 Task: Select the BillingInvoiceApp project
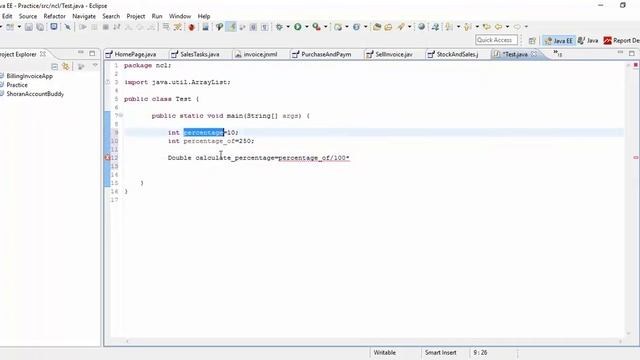[x=29, y=76]
